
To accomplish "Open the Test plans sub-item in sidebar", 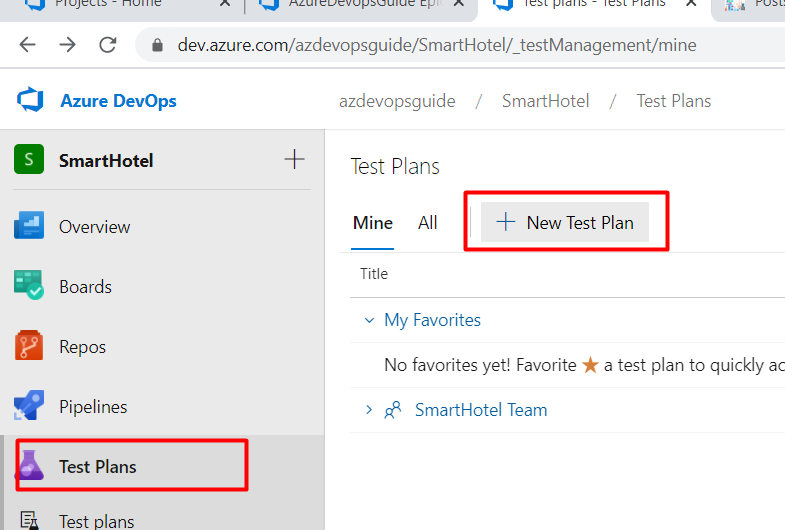I will [97, 521].
